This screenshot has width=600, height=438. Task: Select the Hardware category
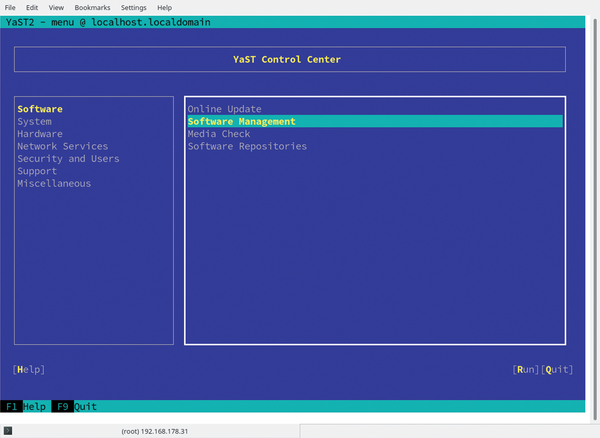click(40, 134)
